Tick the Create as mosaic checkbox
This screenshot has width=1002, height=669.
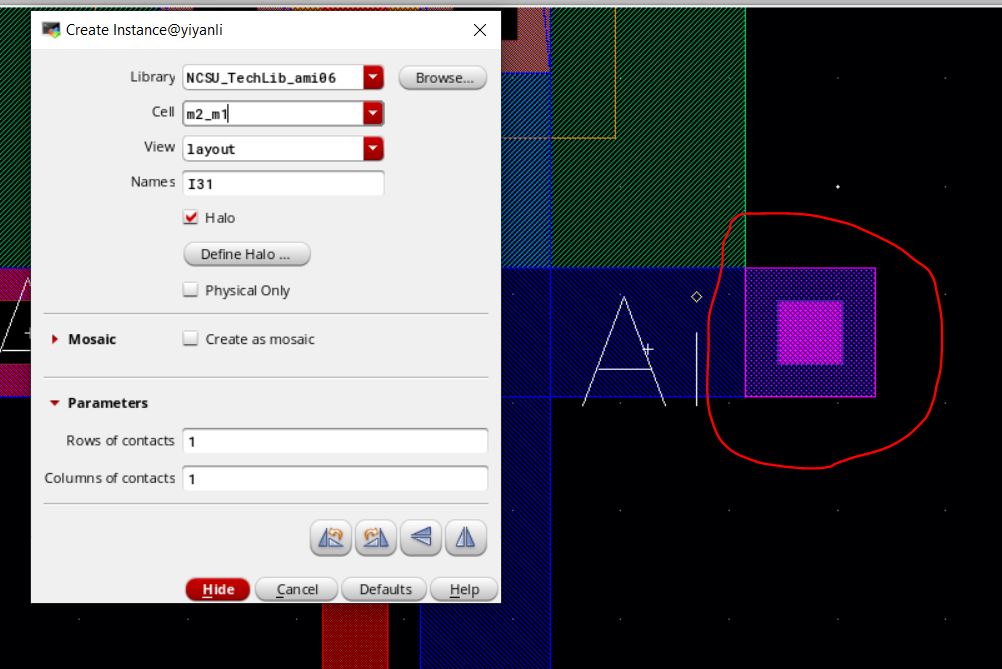[191, 339]
